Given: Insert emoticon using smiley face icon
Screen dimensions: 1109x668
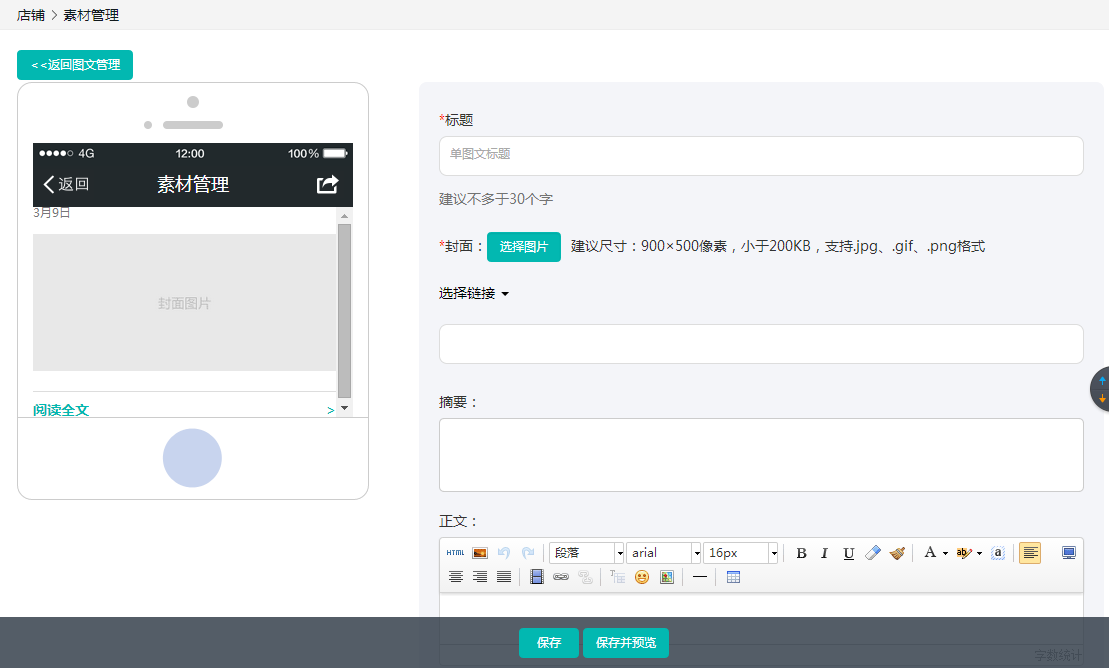Looking at the screenshot, I should click(642, 577).
